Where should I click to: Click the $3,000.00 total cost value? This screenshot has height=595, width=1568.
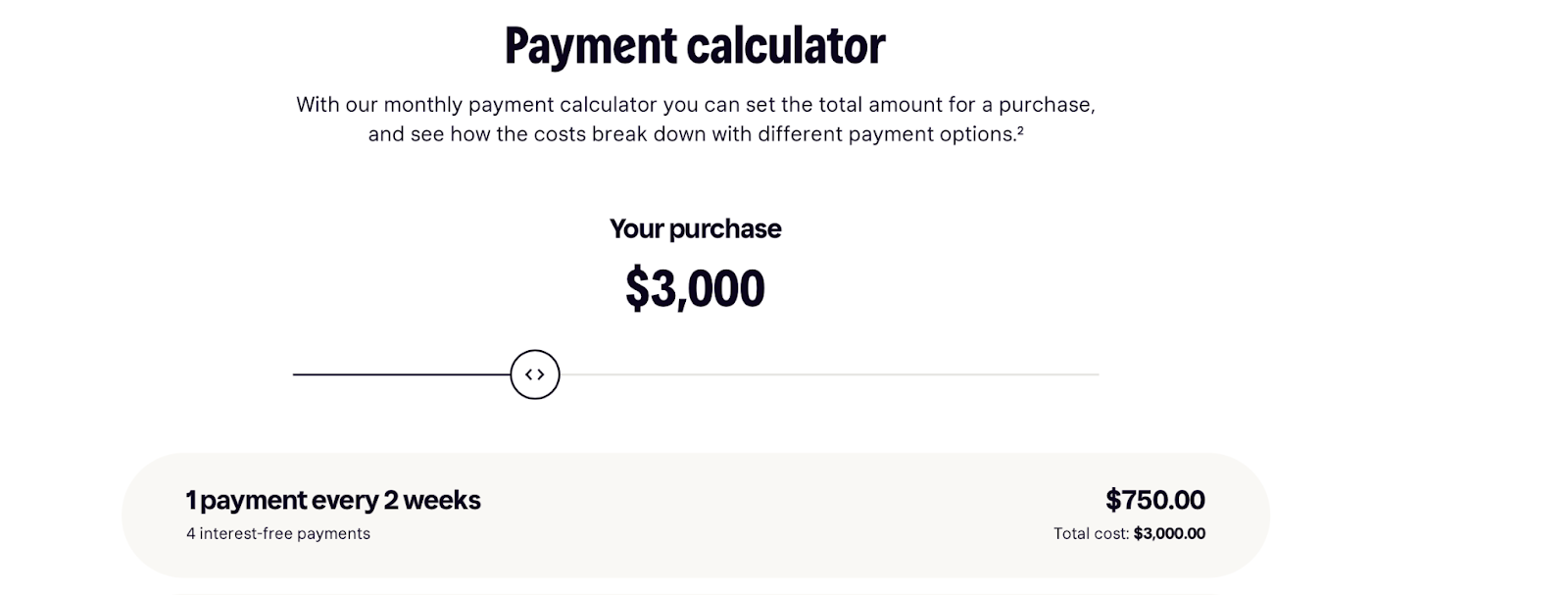coord(1169,533)
